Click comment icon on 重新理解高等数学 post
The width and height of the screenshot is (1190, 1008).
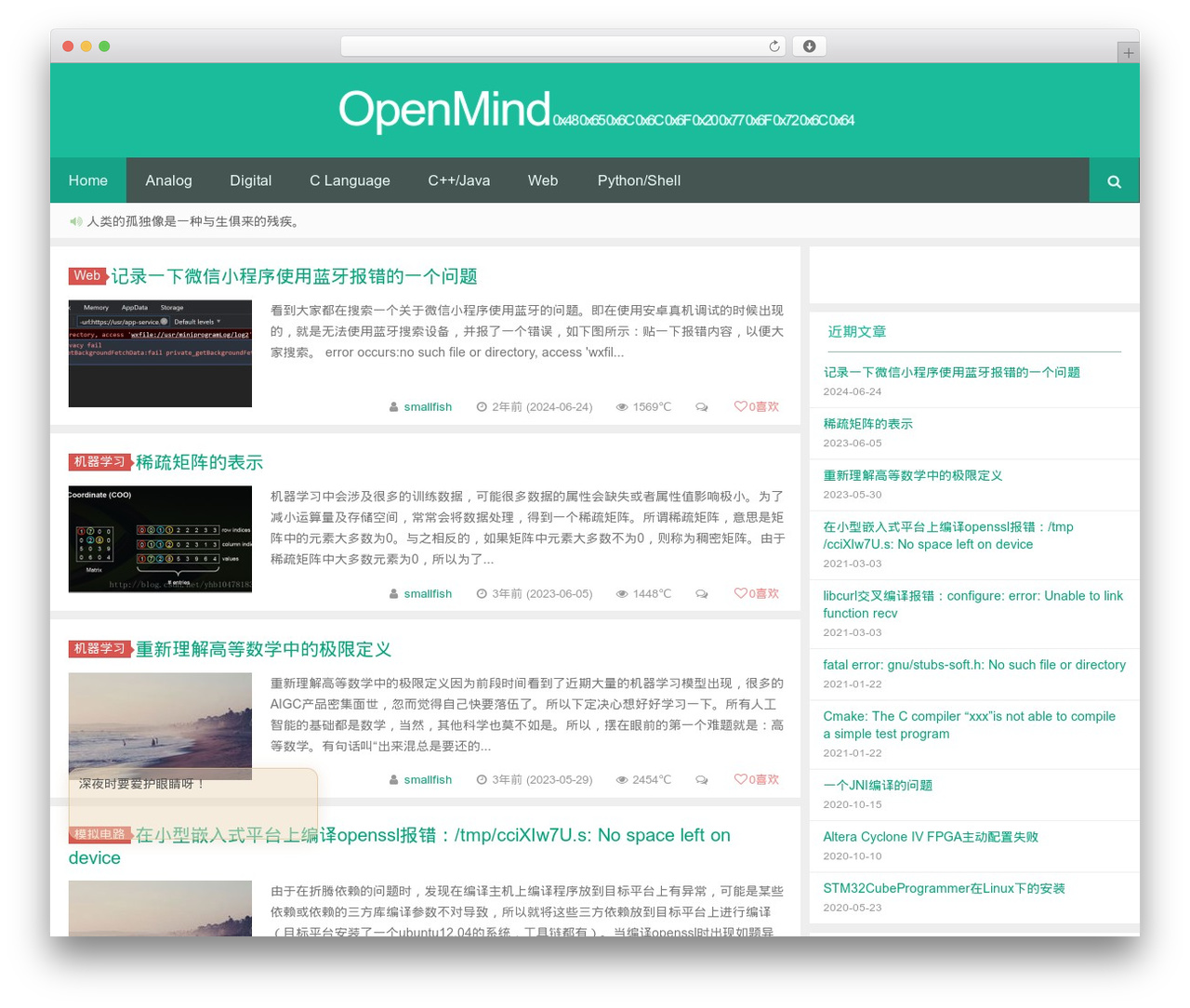(702, 780)
